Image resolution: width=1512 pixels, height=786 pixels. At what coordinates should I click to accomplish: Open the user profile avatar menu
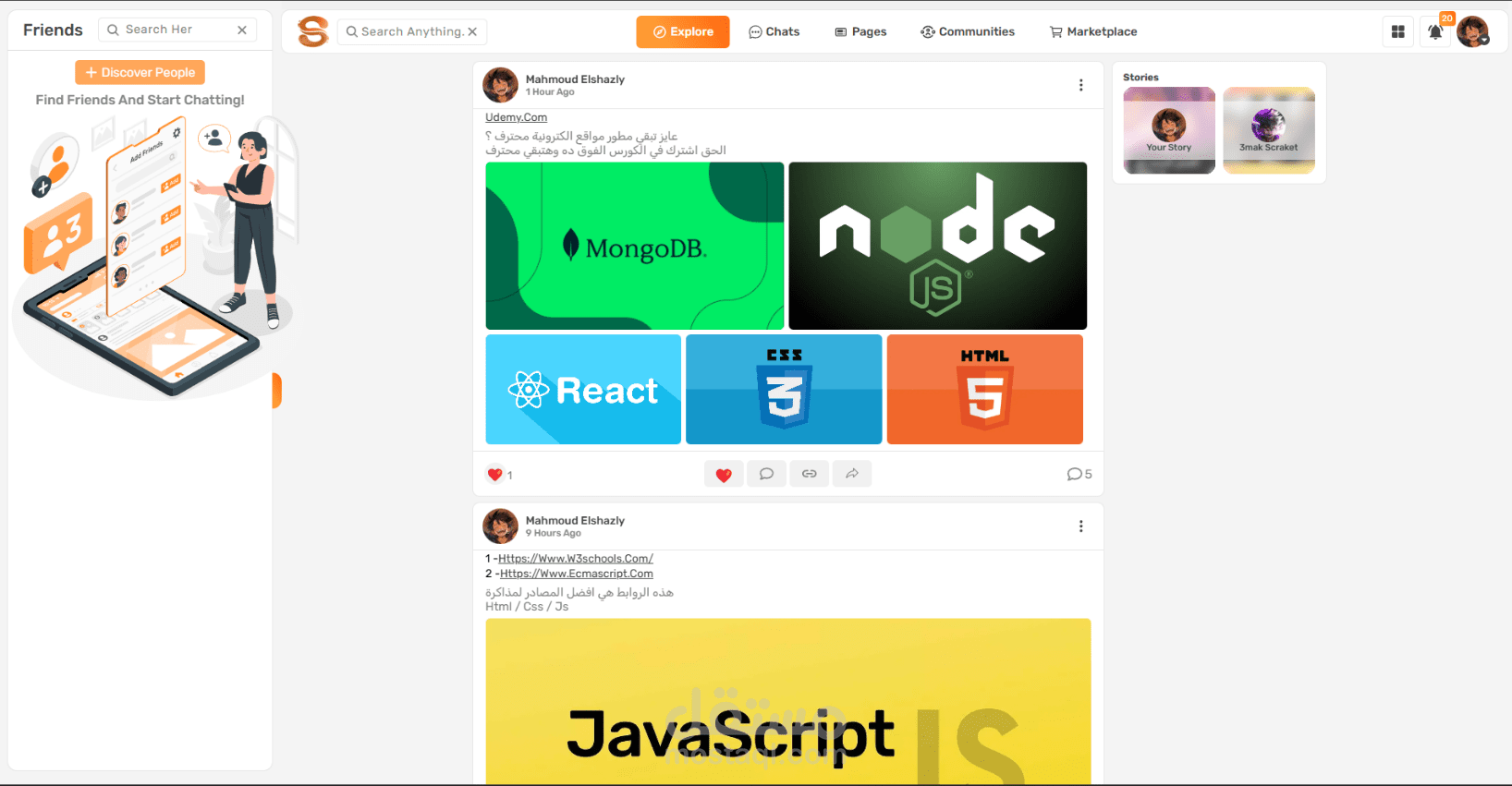point(1473,31)
